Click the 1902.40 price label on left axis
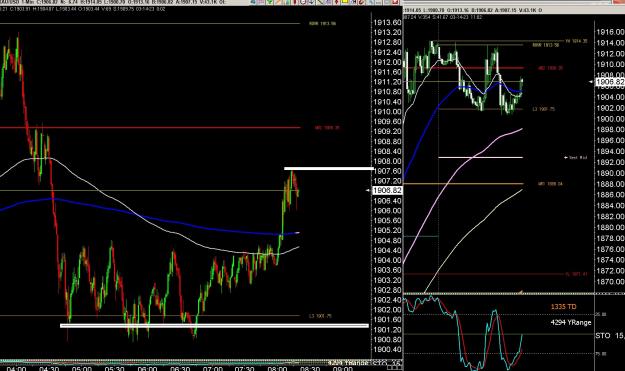 pos(387,300)
